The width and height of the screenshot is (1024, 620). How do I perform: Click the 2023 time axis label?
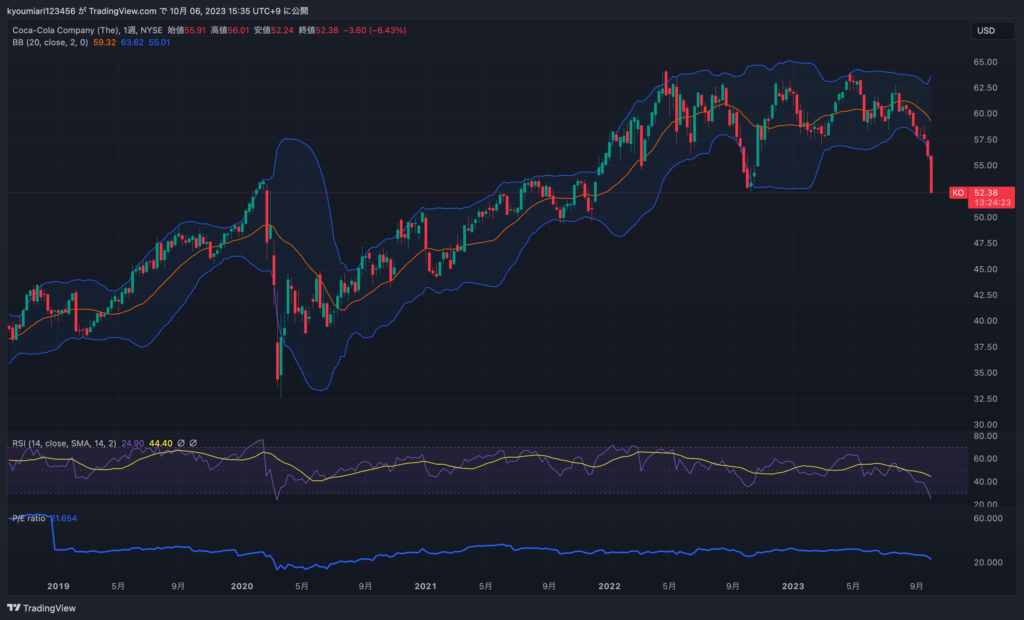click(793, 586)
